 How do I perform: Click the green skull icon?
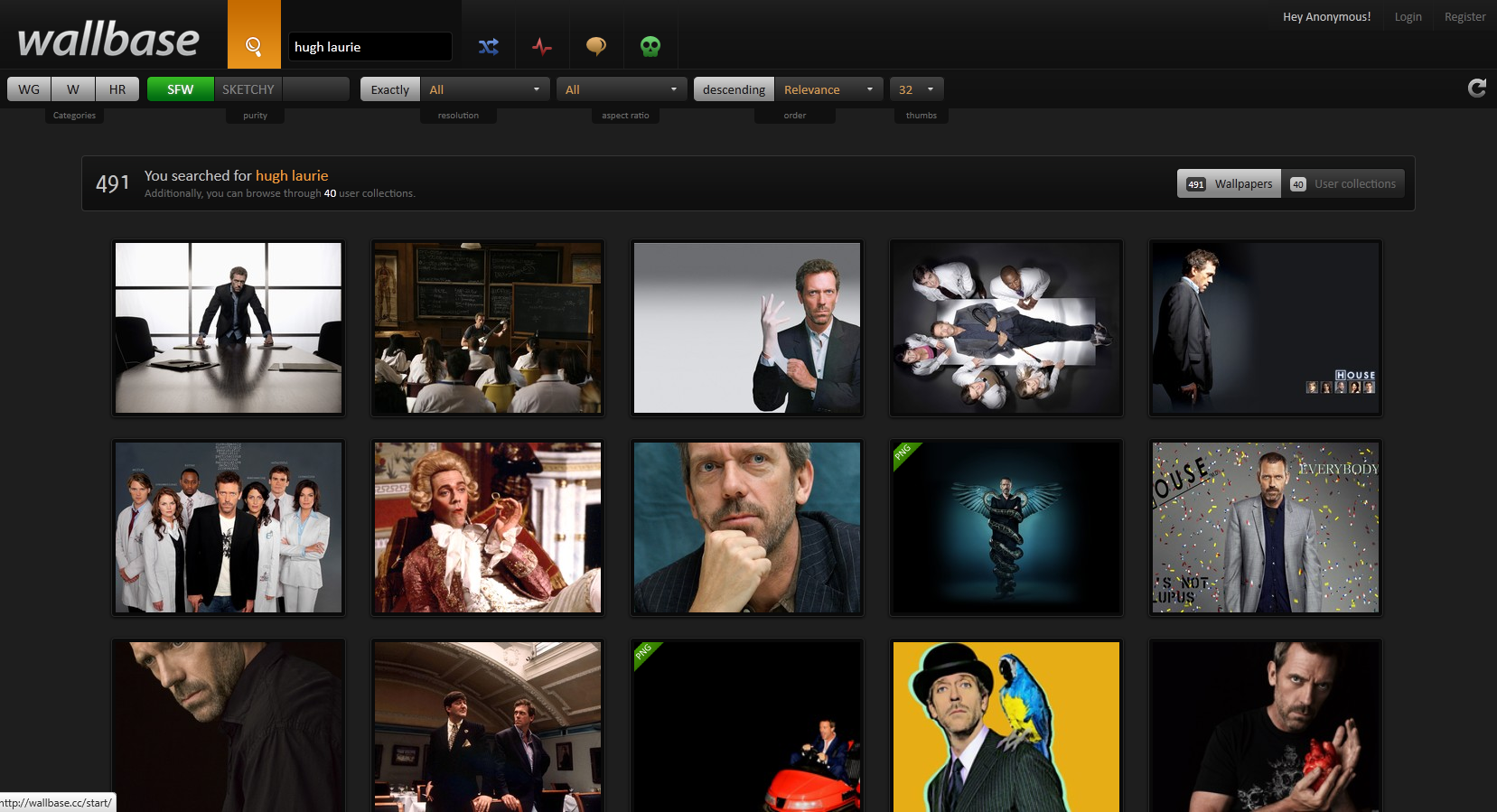(650, 46)
